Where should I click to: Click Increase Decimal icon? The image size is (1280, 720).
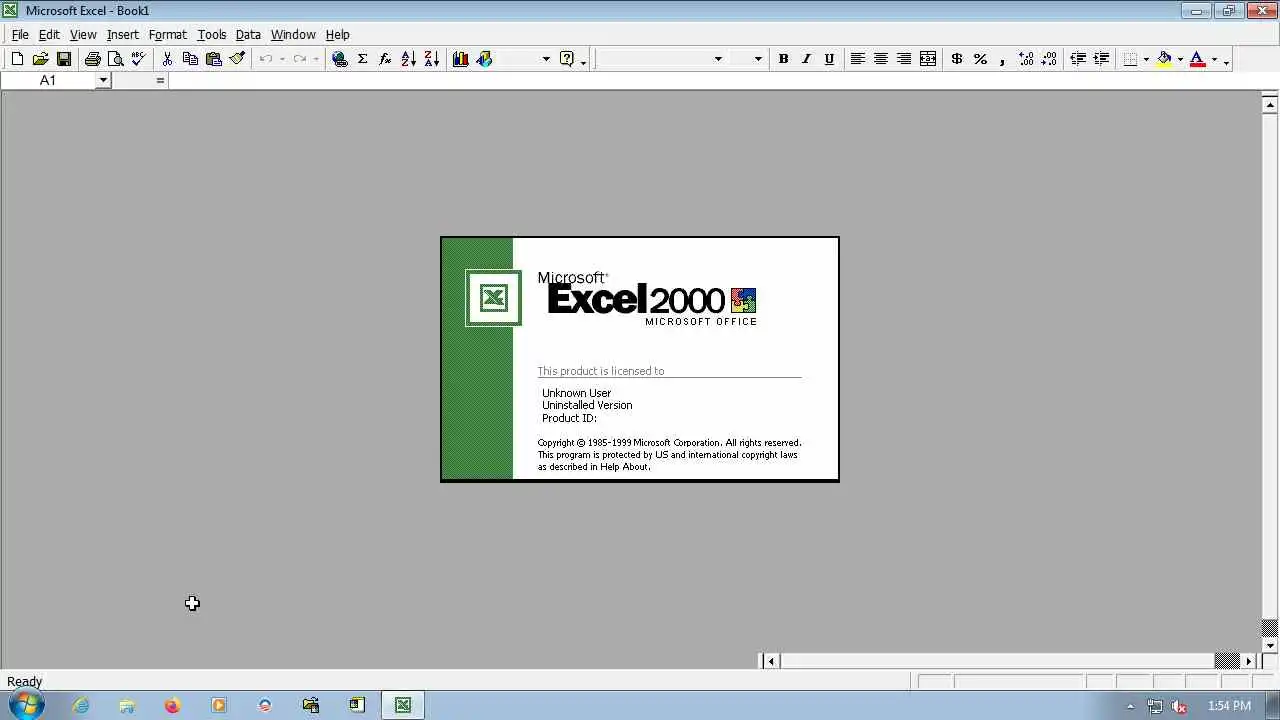point(1026,59)
